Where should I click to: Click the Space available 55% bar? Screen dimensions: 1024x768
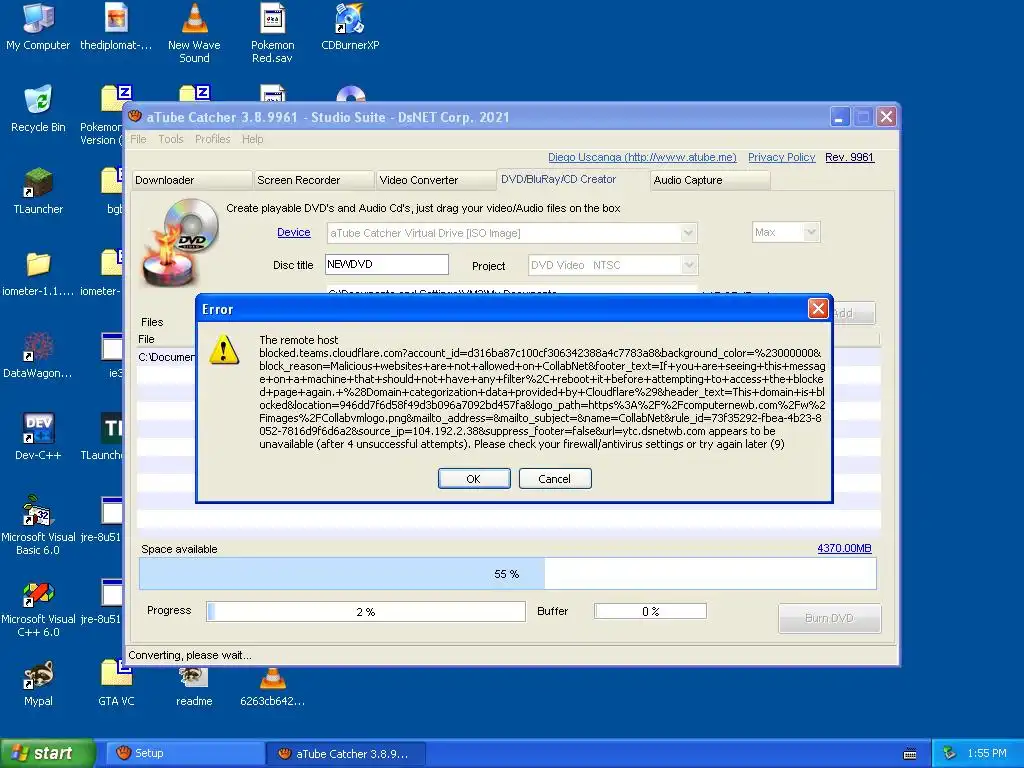(507, 574)
